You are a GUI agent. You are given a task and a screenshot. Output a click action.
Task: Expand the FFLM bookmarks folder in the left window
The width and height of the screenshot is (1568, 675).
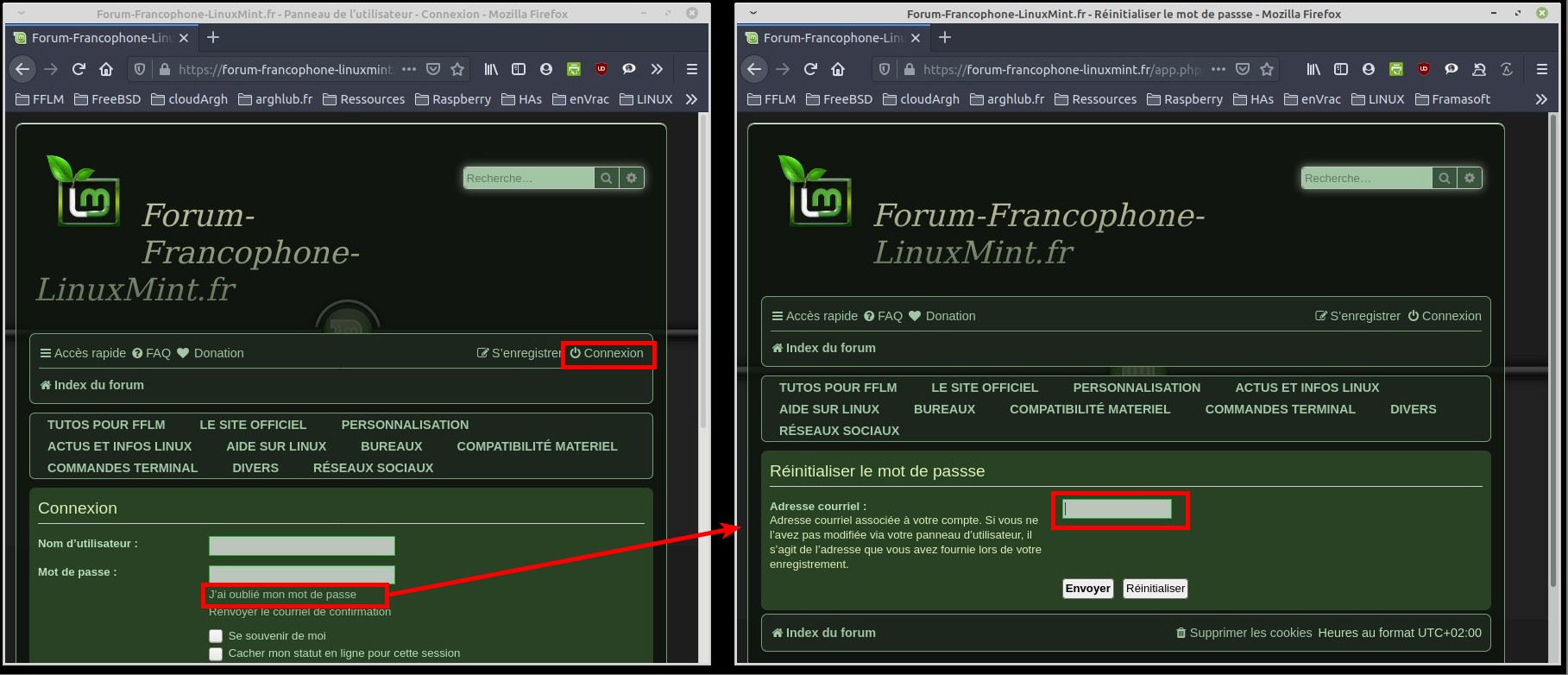click(x=40, y=99)
